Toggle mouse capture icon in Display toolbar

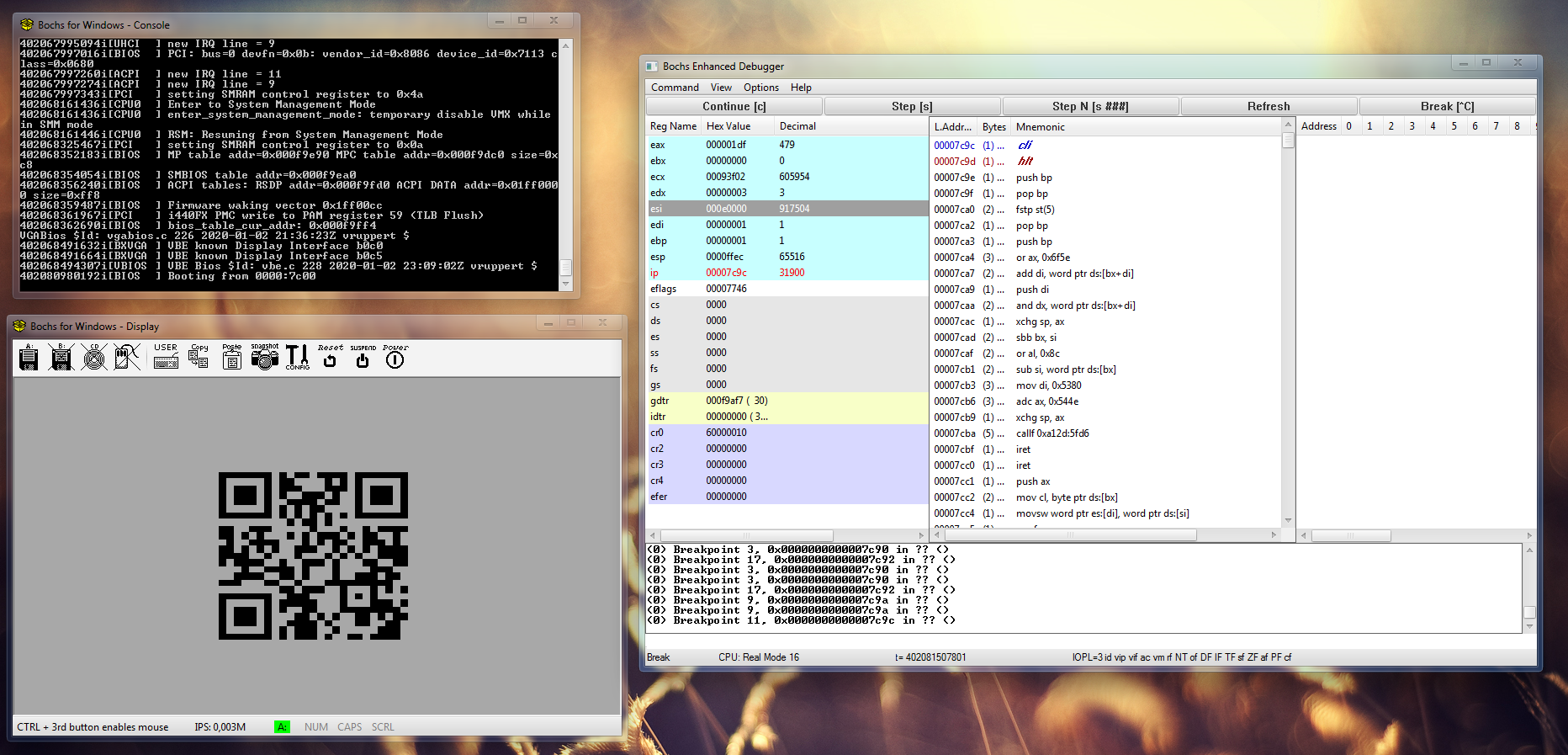pyautogui.click(x=127, y=358)
